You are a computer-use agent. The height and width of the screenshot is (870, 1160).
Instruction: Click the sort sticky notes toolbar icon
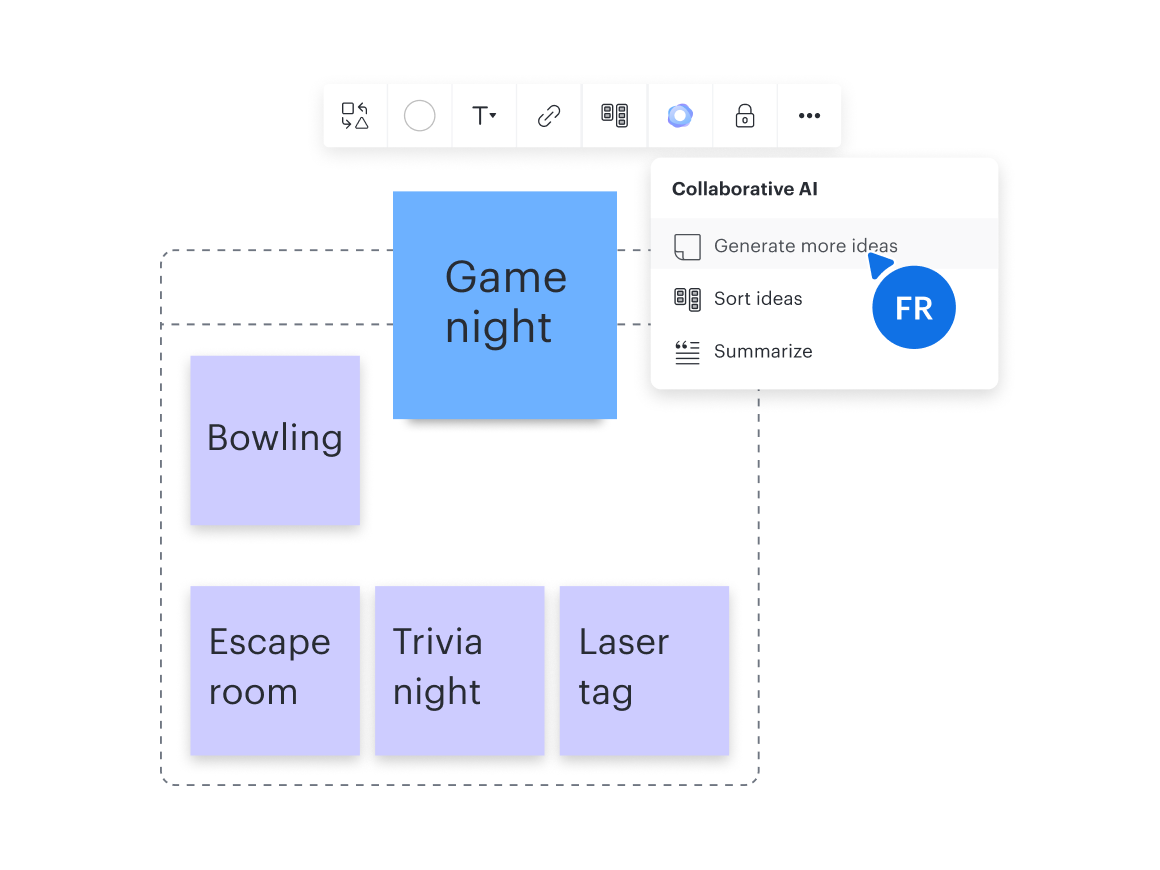click(x=614, y=115)
